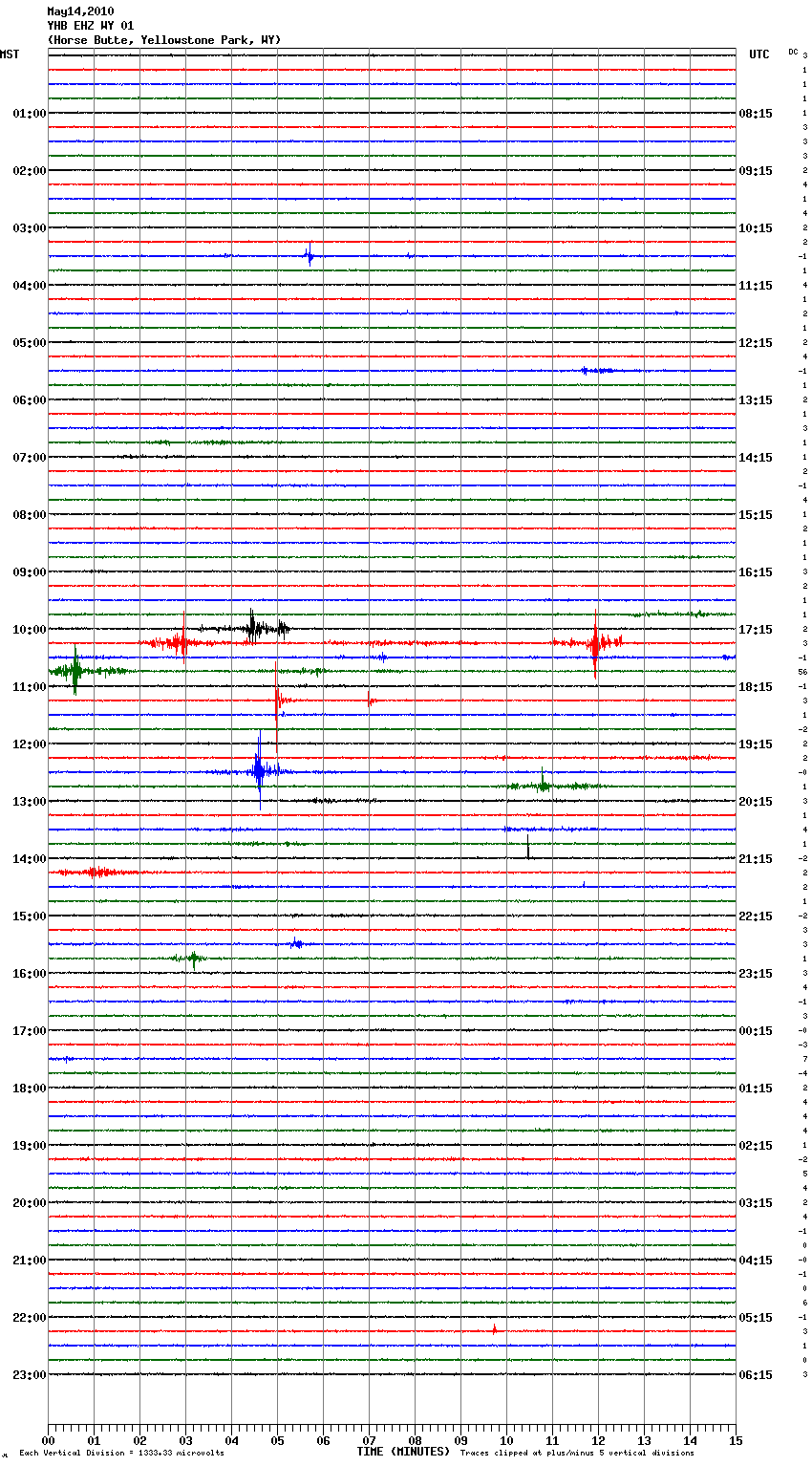812x1466 pixels.
Task: Click the large red spike near minute 12
Action: [x=595, y=643]
